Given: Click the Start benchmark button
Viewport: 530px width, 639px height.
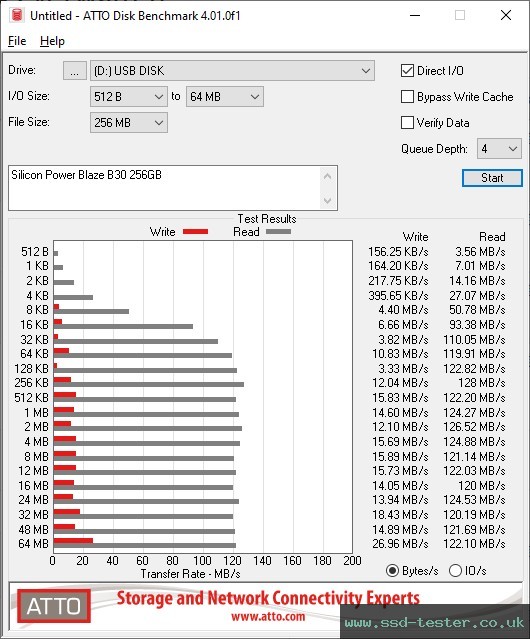Looking at the screenshot, I should tap(492, 178).
